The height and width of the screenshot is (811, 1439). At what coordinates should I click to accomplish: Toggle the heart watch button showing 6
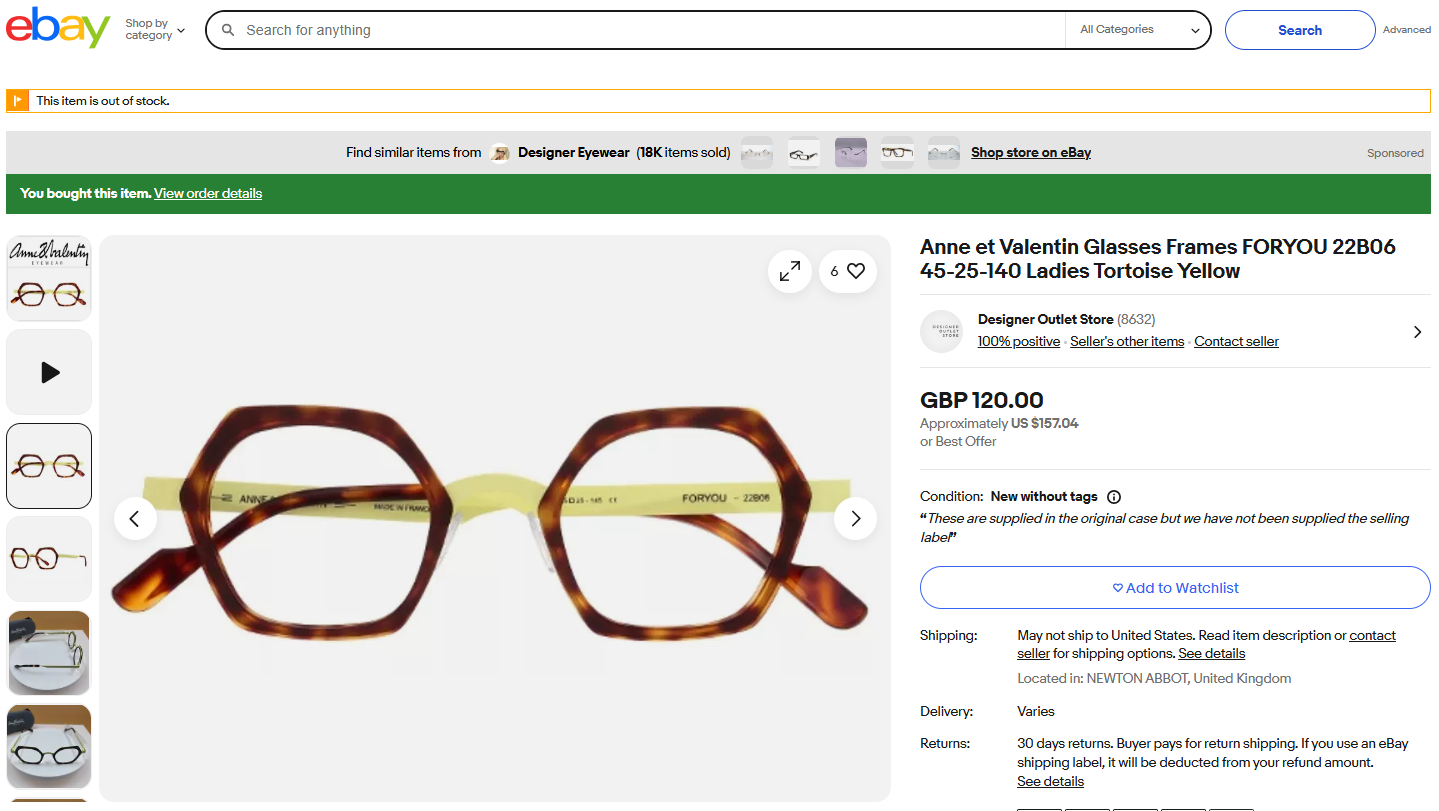(848, 271)
